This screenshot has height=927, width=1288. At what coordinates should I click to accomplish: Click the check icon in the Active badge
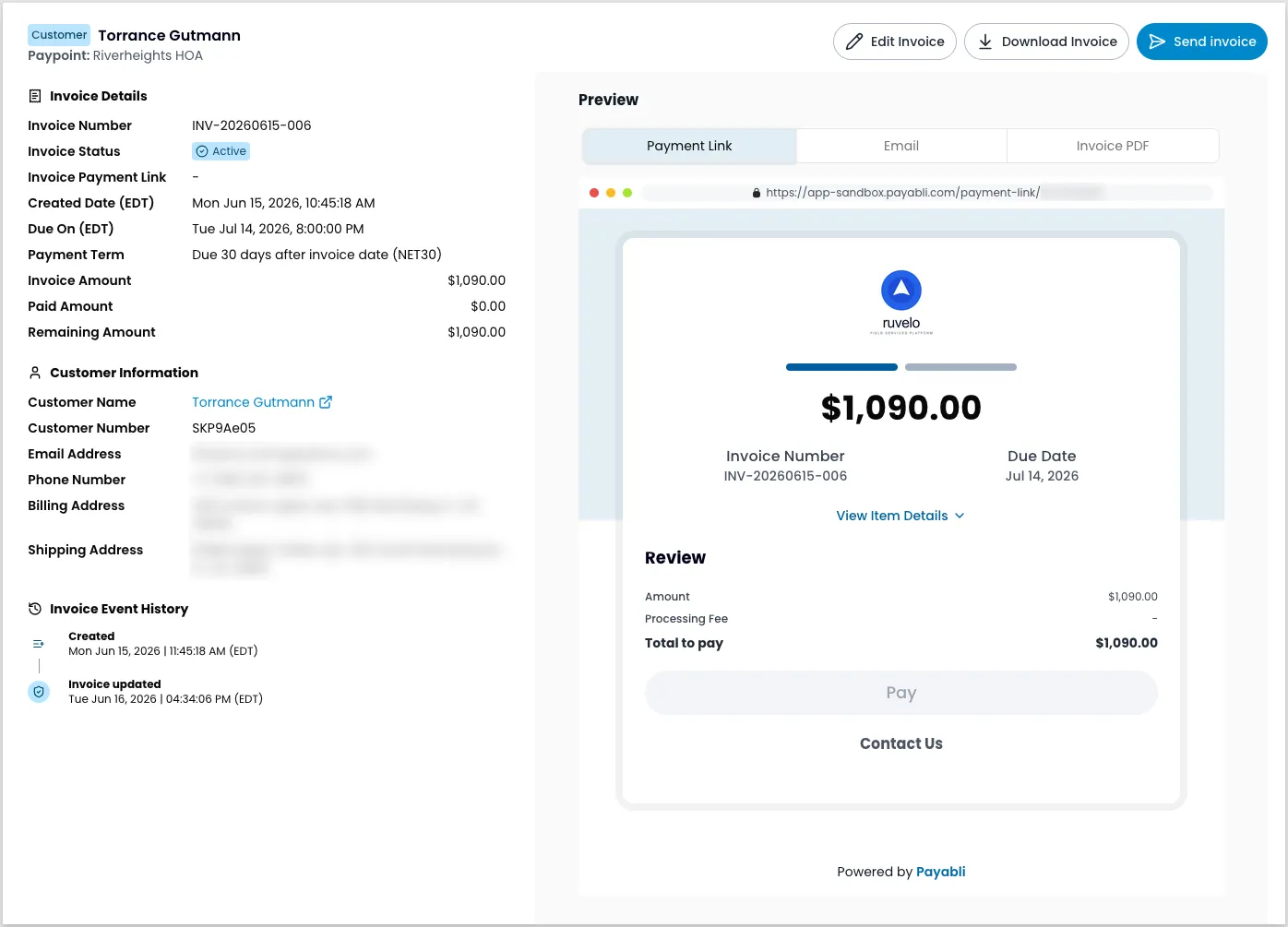[202, 151]
